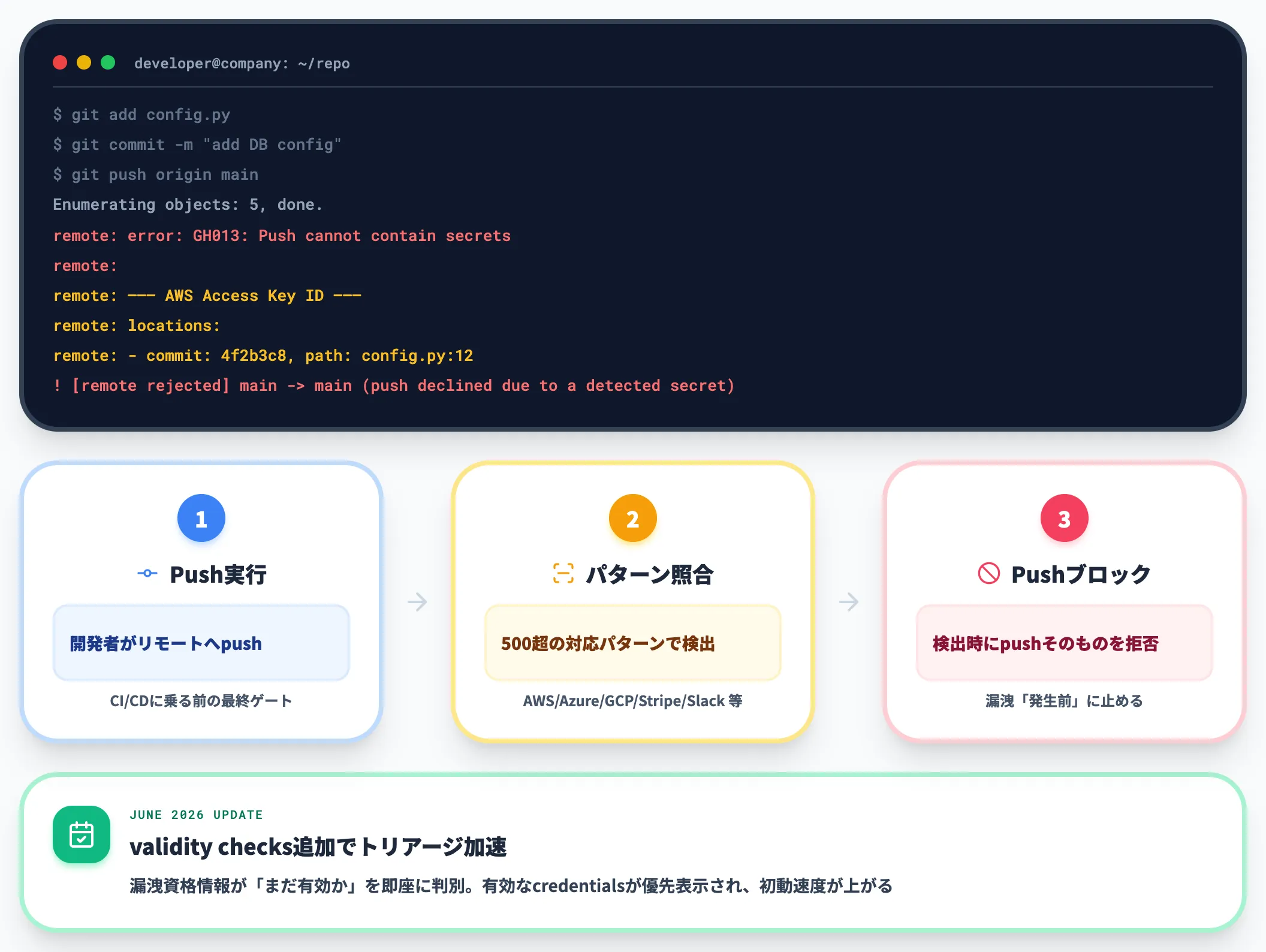Click the box 検出時にpushそのものを拒否
The height and width of the screenshot is (952, 1266).
[1065, 643]
